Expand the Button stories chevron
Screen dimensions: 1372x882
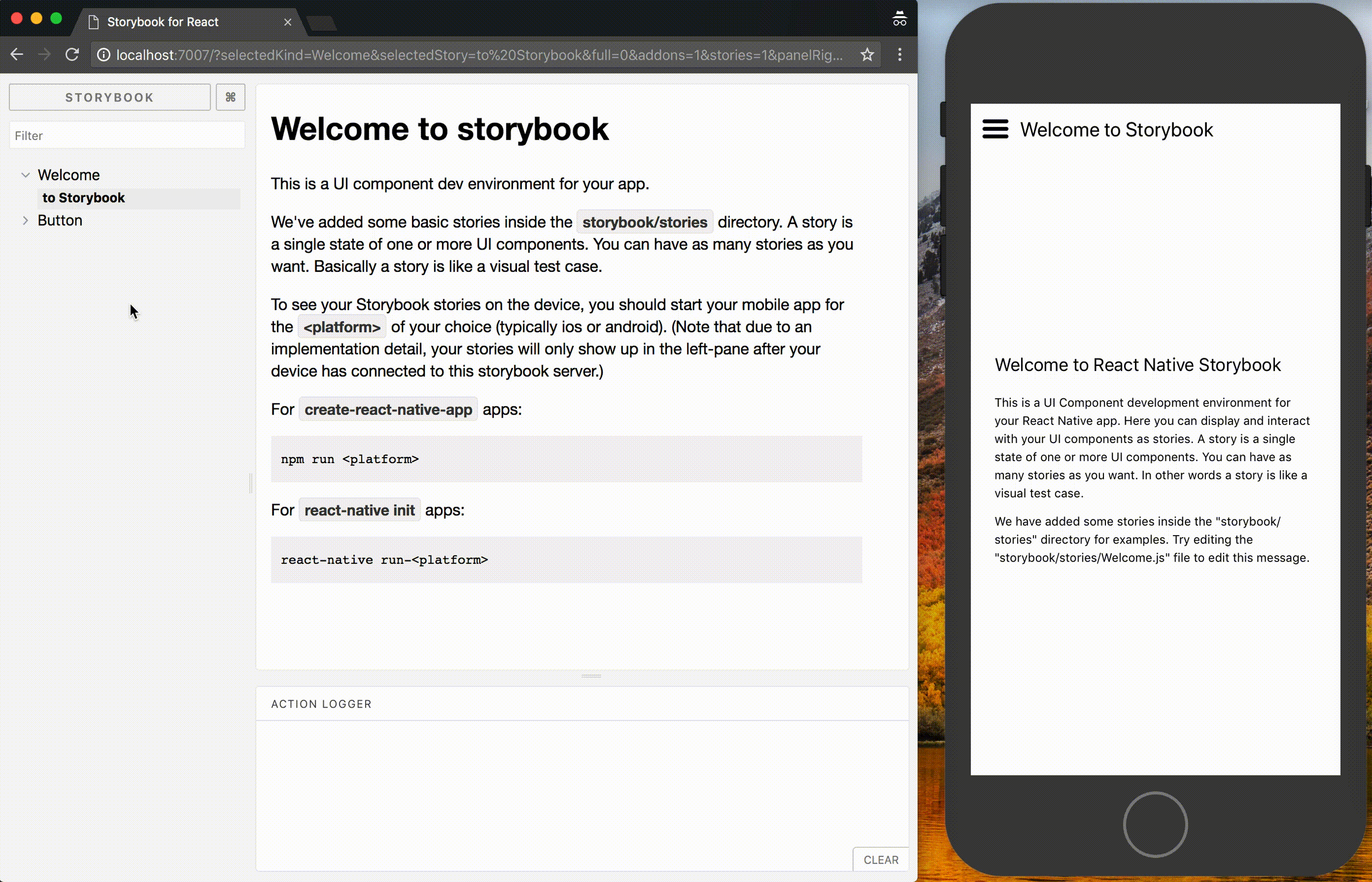[25, 220]
